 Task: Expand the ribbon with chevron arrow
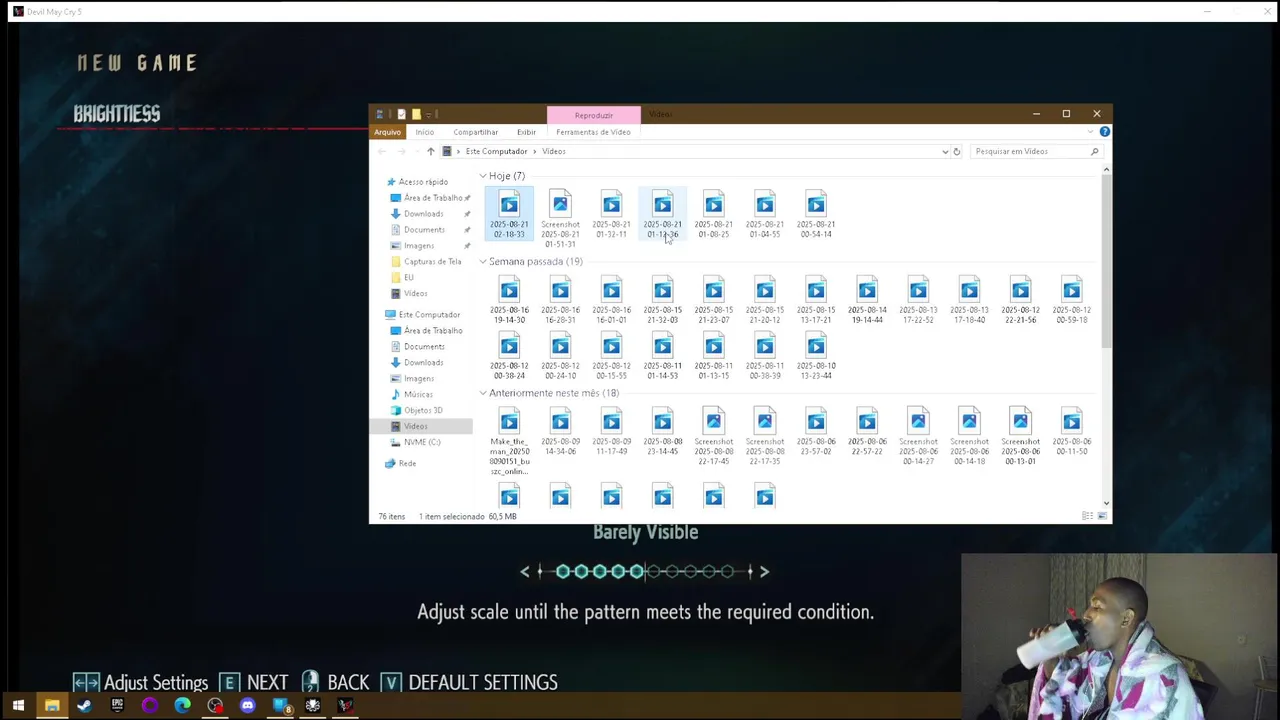1091,132
